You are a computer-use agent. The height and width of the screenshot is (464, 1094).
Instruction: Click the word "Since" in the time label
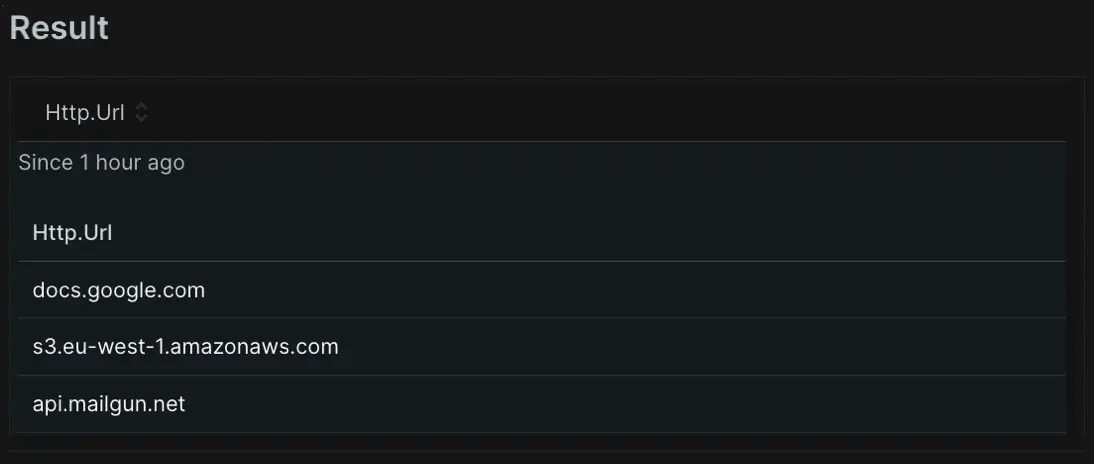46,162
